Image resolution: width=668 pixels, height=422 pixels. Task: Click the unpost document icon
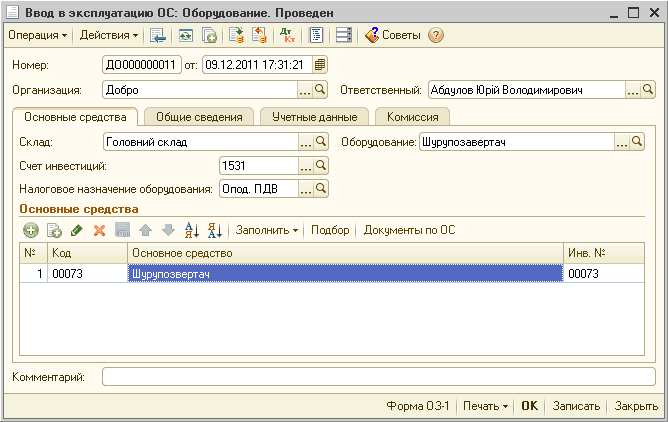point(259,35)
